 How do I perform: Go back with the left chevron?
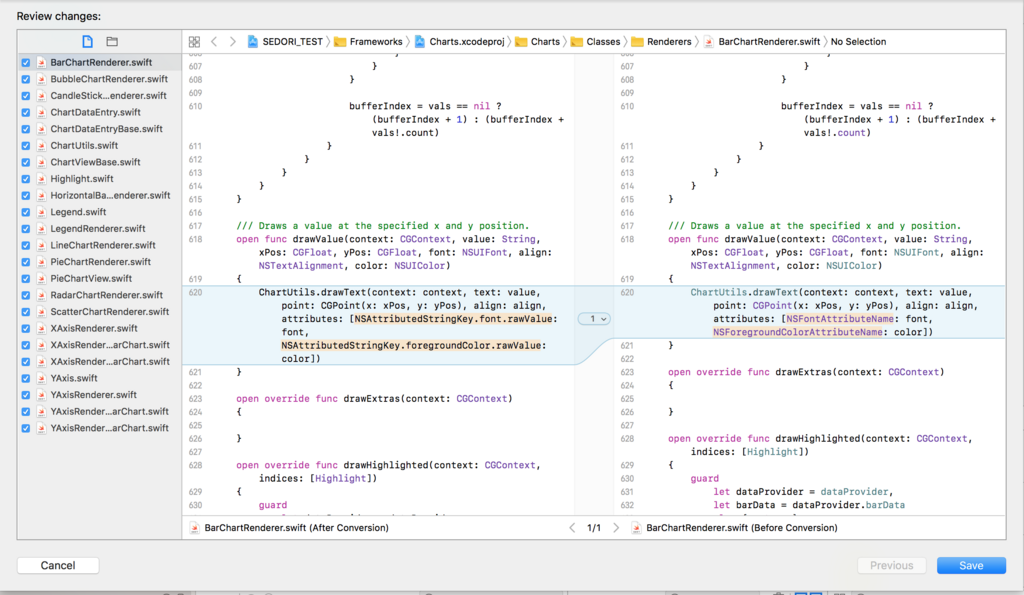214,42
